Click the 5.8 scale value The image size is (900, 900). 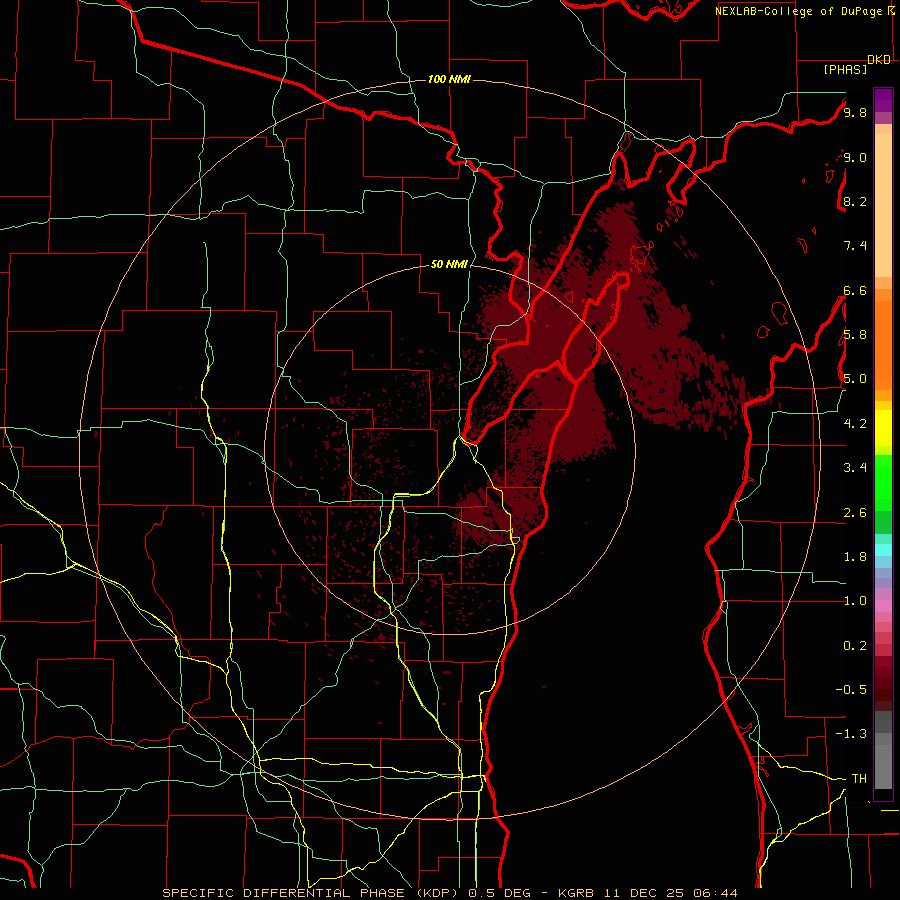coord(855,334)
